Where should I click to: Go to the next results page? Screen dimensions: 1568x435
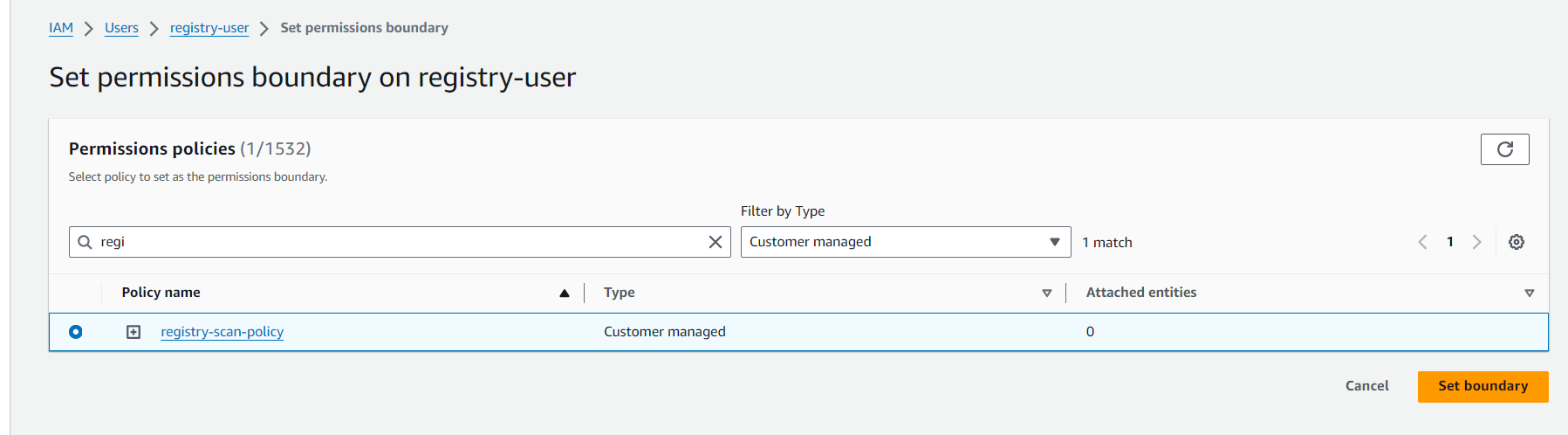1476,242
